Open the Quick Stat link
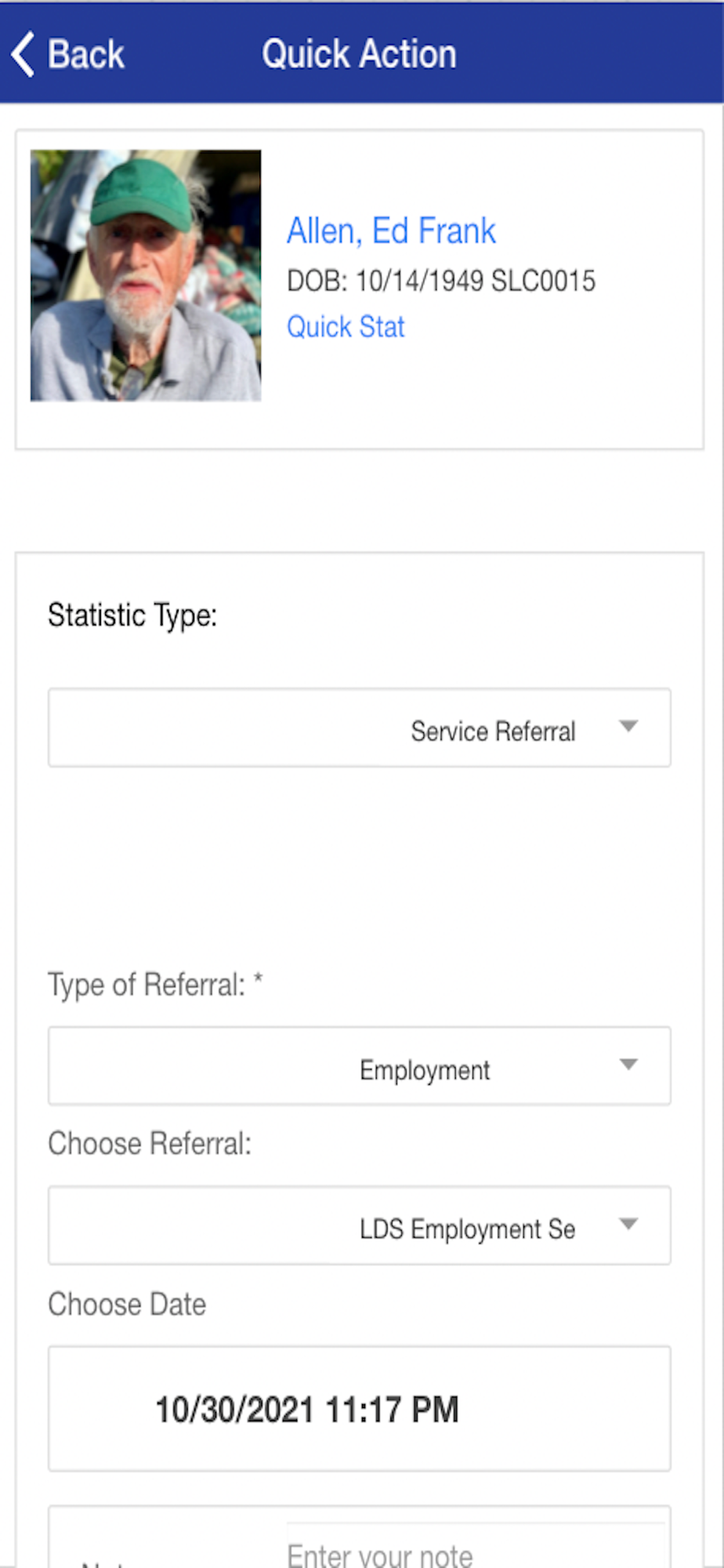The height and width of the screenshot is (1568, 724). pyautogui.click(x=346, y=327)
